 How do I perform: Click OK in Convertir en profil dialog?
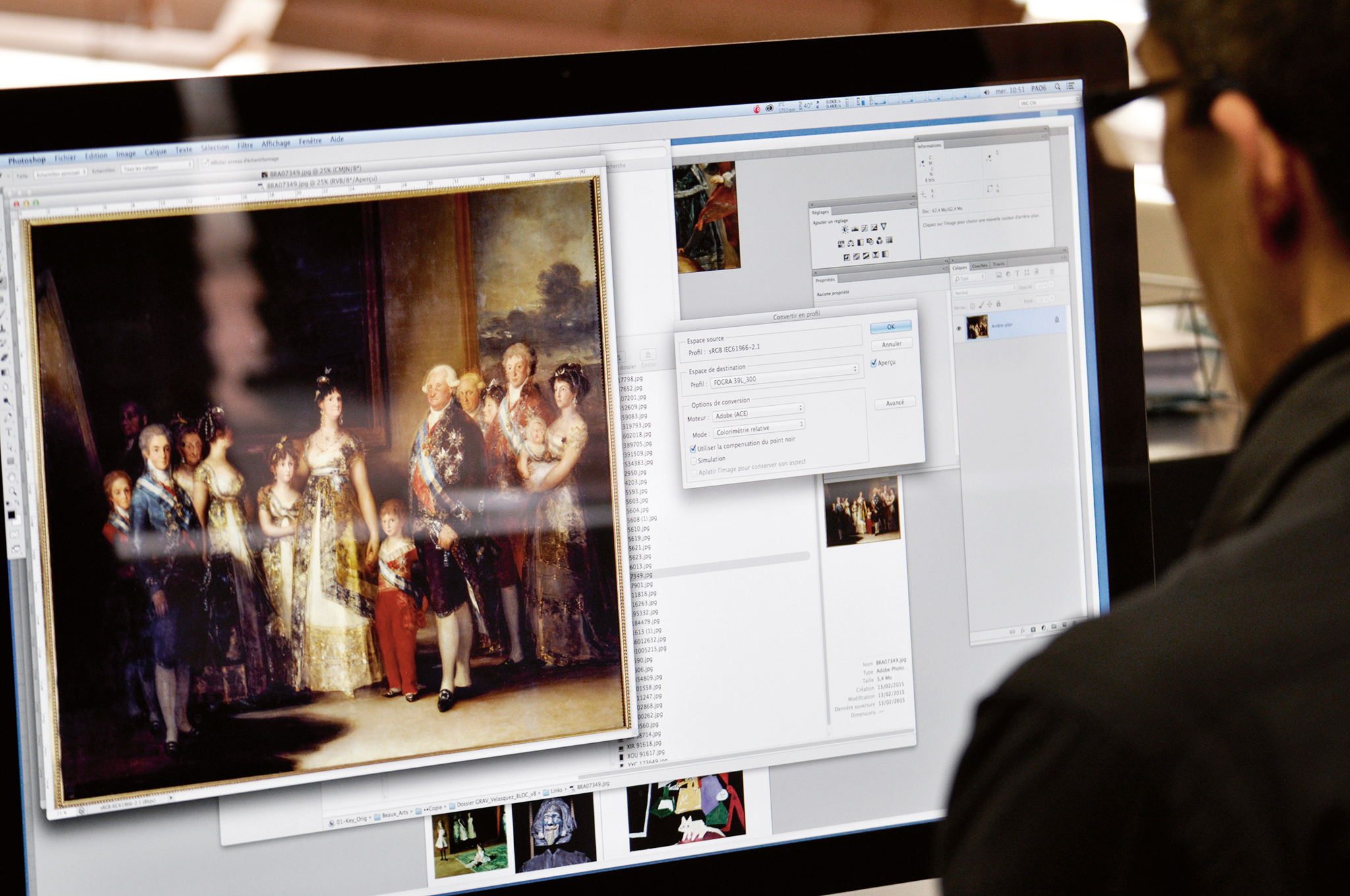891,327
